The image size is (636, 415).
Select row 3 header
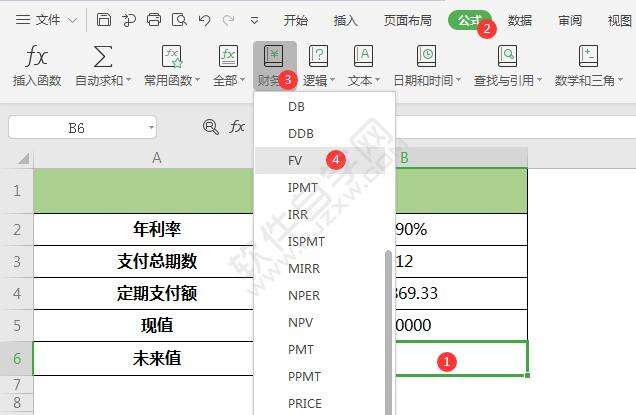[x=17, y=262]
